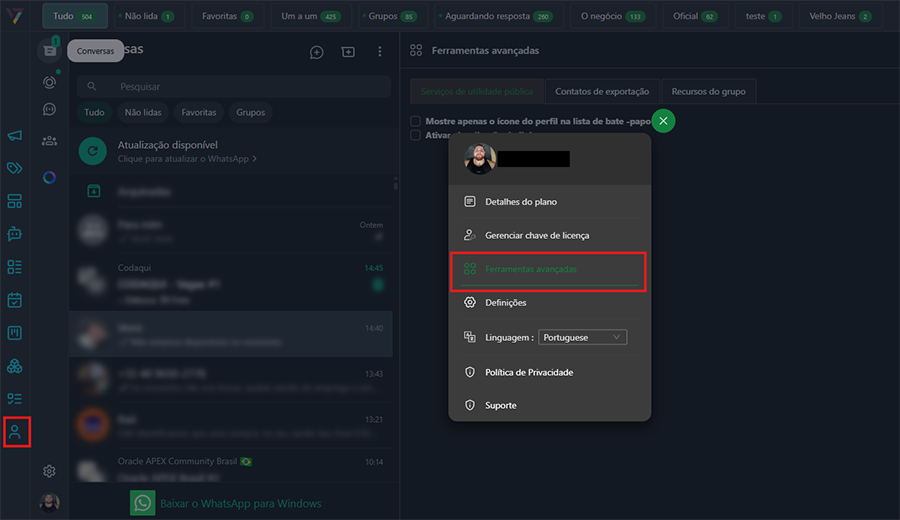900x520 pixels.
Task: Open the three-dot menu in conversations header
Action: click(379, 52)
